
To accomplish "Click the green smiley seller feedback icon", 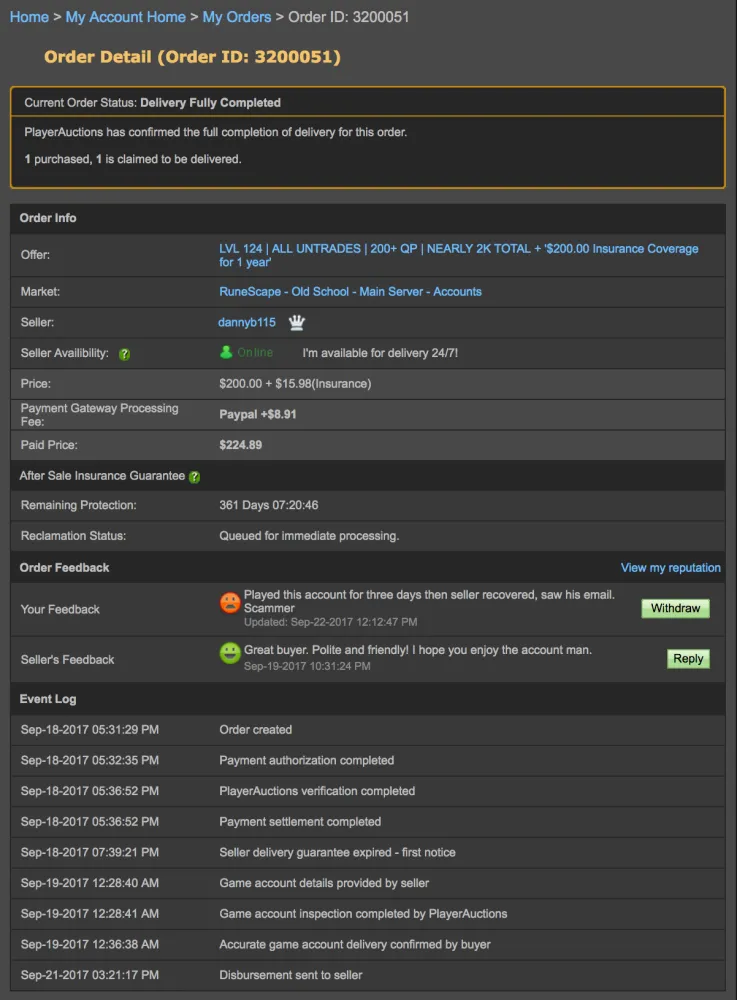I will pos(230,653).
